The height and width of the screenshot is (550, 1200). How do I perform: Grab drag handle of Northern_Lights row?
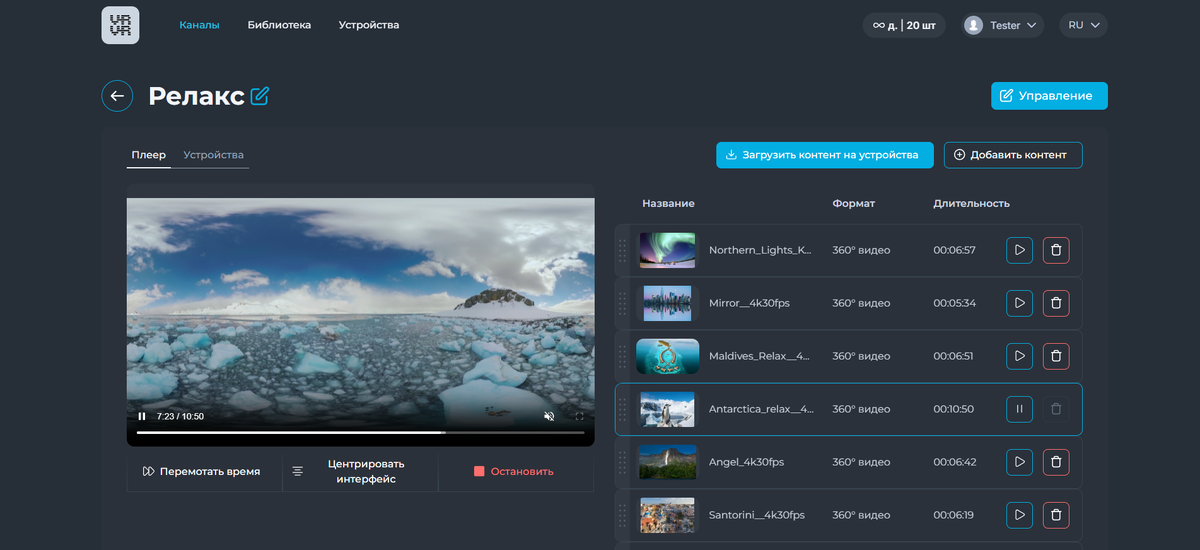(623, 250)
